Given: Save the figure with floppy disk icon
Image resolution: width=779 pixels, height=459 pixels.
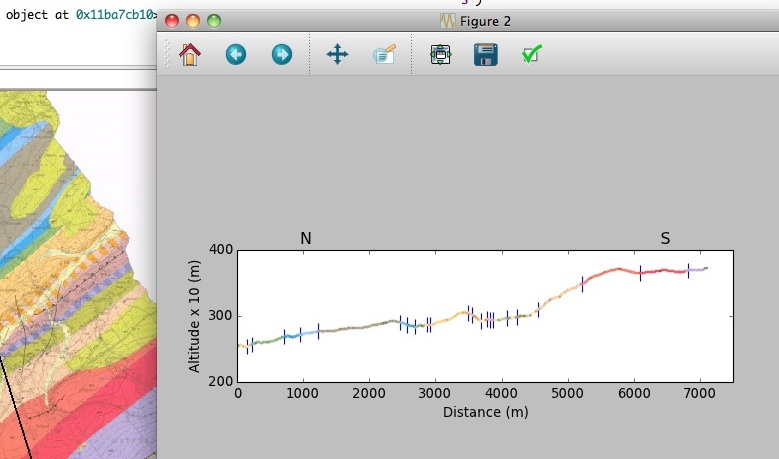Looking at the screenshot, I should point(486,55).
